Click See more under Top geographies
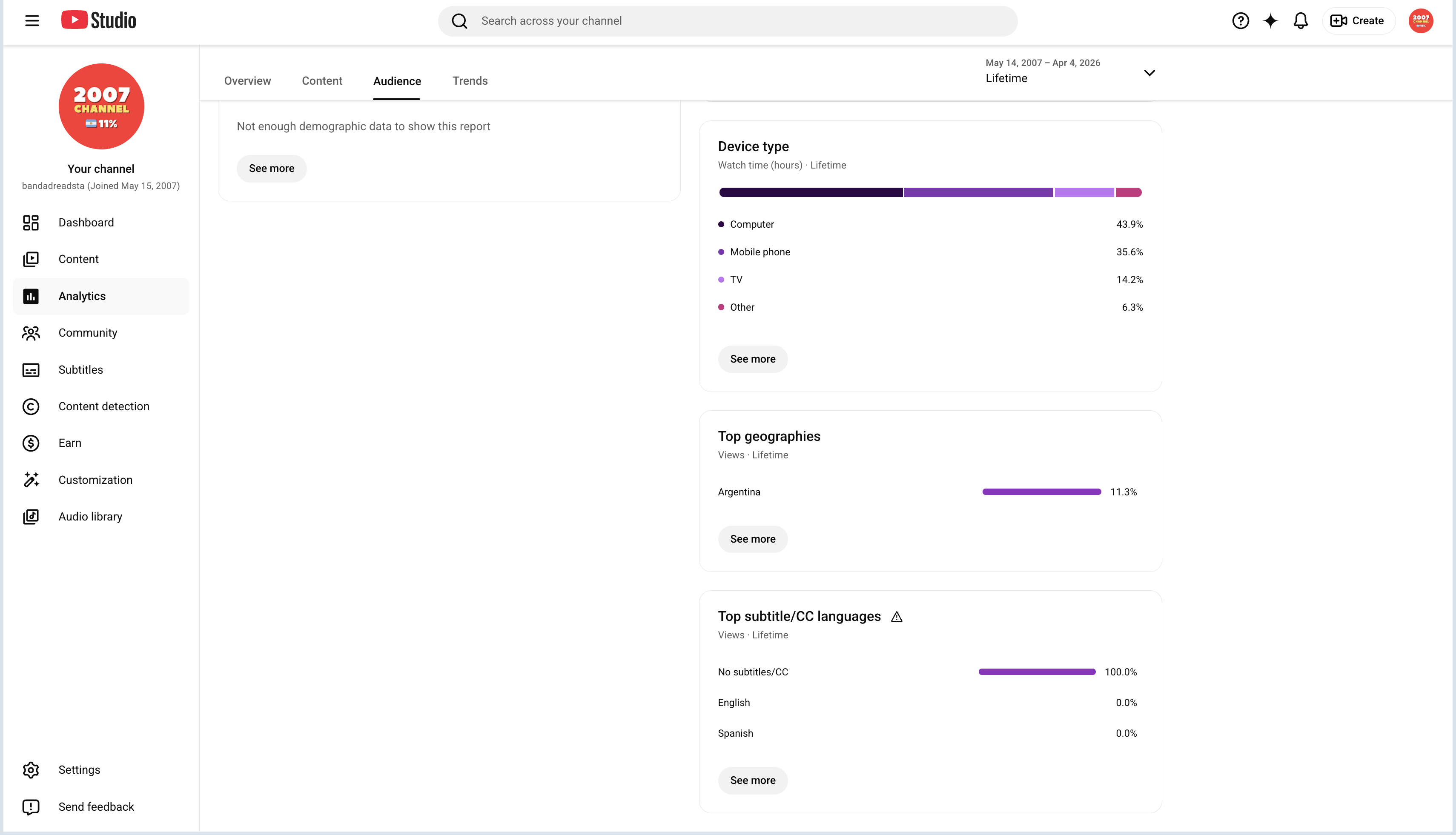Viewport: 1456px width, 835px height. 753,539
